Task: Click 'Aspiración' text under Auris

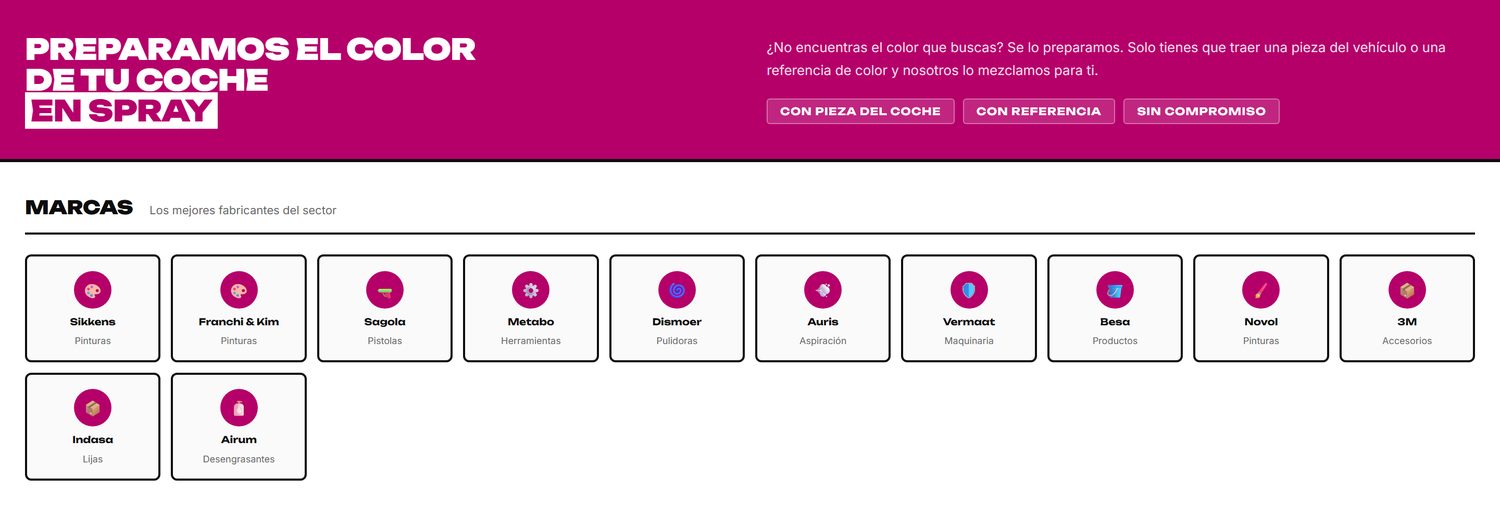Action: pyautogui.click(x=823, y=341)
